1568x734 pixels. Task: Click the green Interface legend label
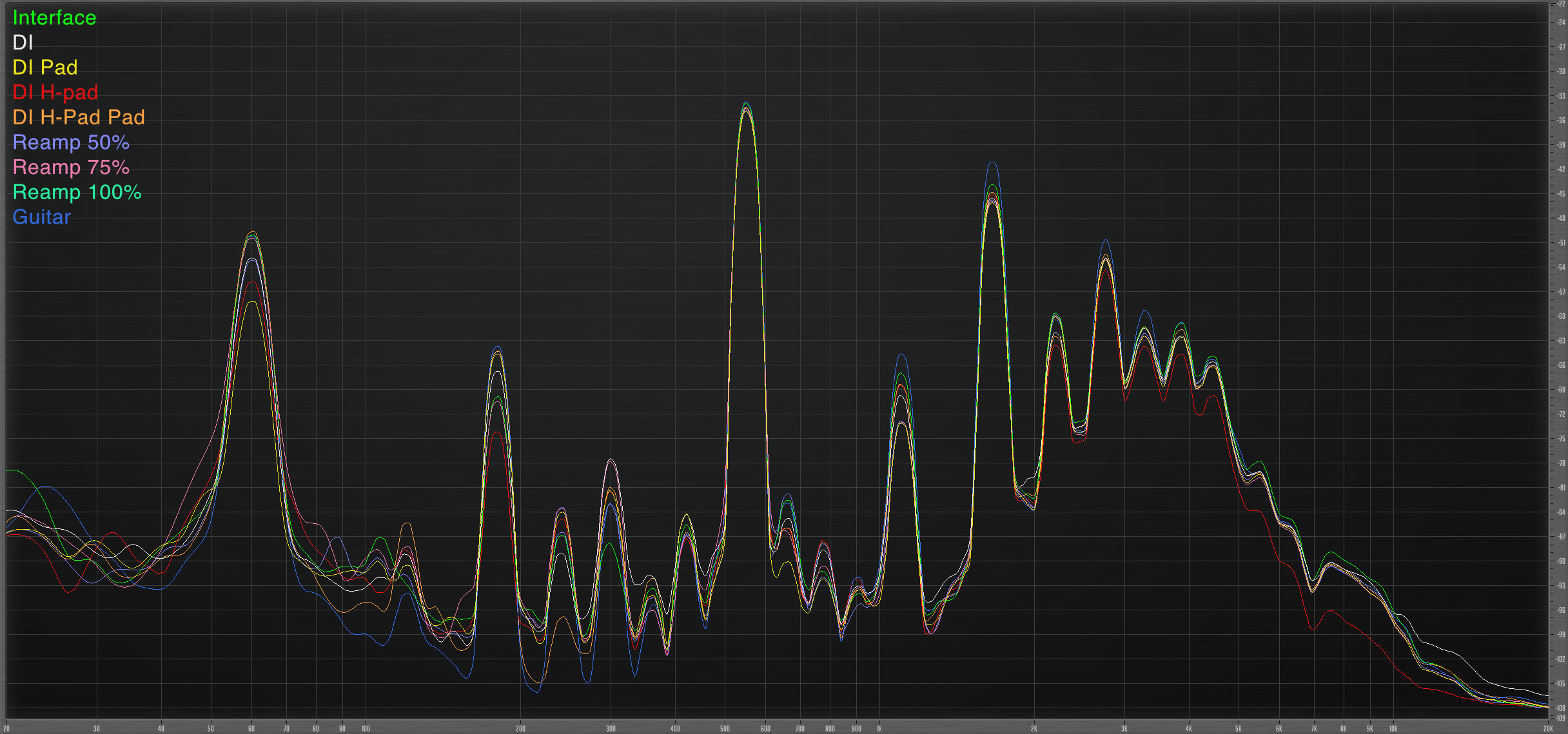coord(54,17)
